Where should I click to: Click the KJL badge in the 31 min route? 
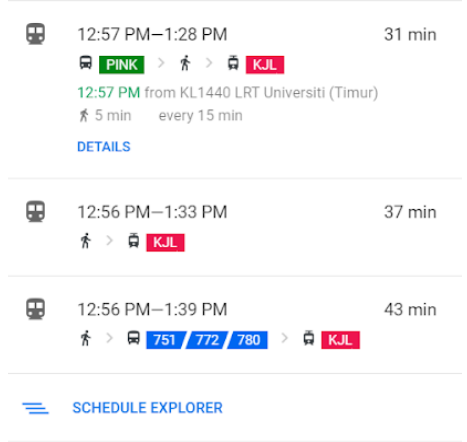tap(265, 65)
